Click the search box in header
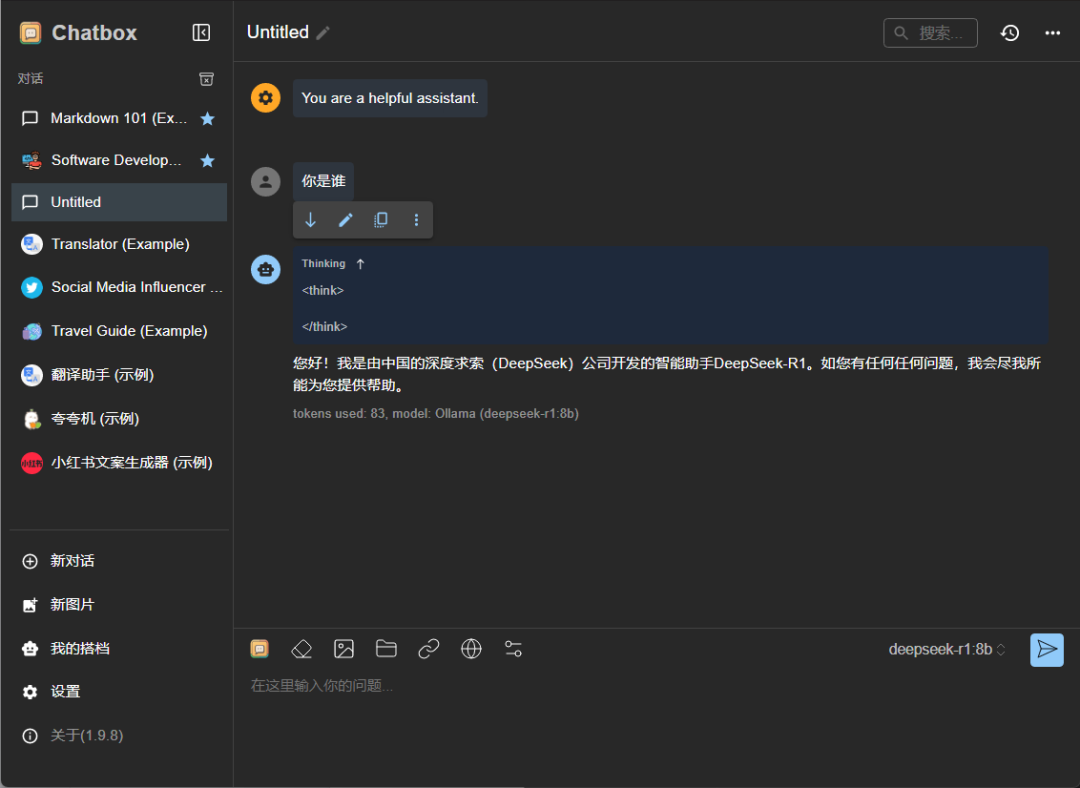1080x788 pixels. (930, 32)
